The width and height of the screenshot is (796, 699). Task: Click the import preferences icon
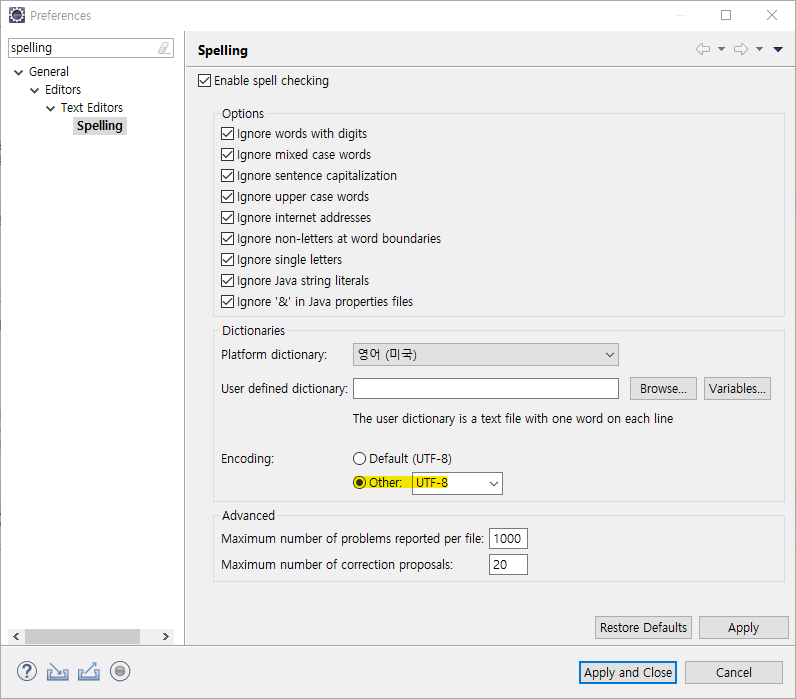coord(57,672)
